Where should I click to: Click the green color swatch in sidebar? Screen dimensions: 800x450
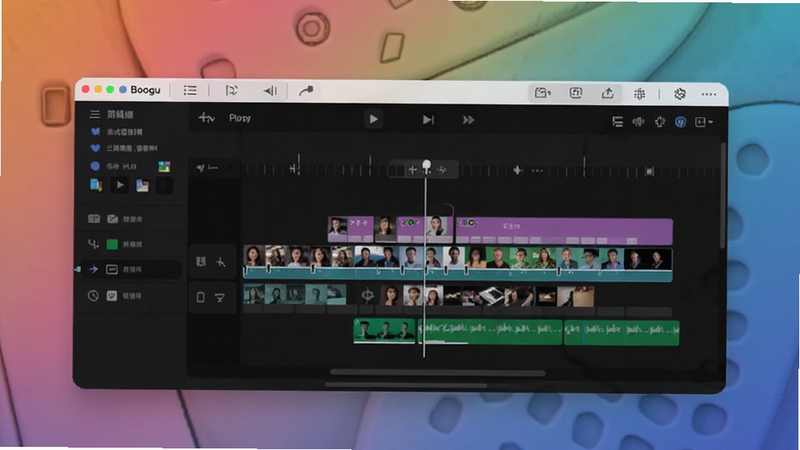pos(112,244)
